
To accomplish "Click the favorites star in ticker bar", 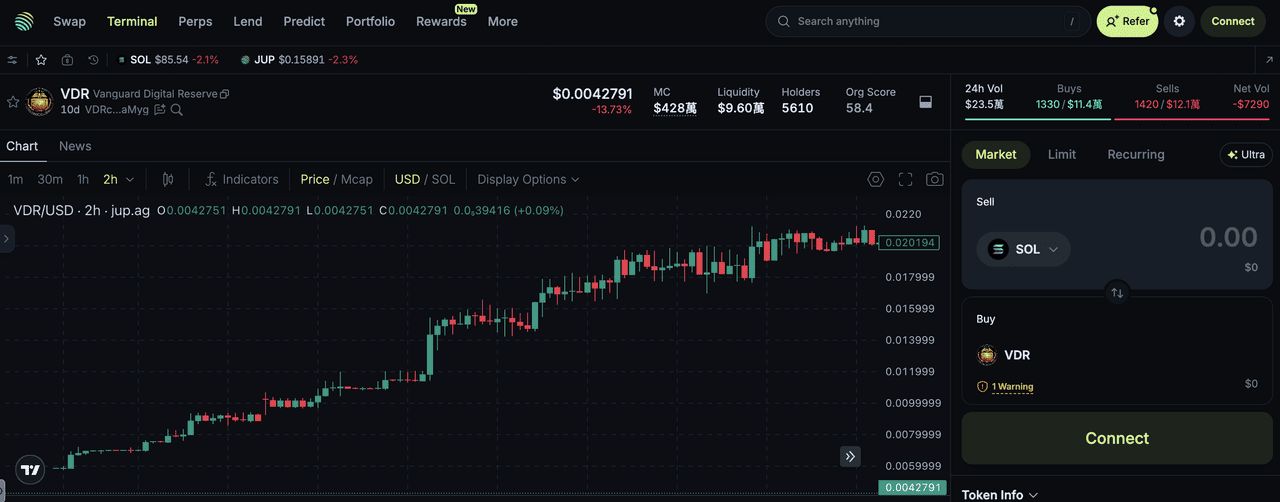I will 41,60.
